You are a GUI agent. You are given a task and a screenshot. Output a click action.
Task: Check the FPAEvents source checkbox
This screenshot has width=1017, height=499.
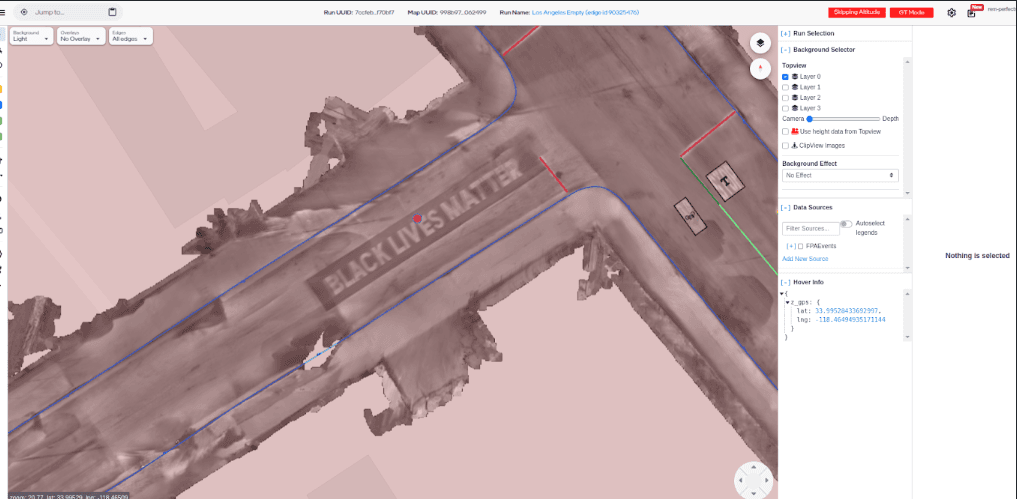tap(800, 246)
